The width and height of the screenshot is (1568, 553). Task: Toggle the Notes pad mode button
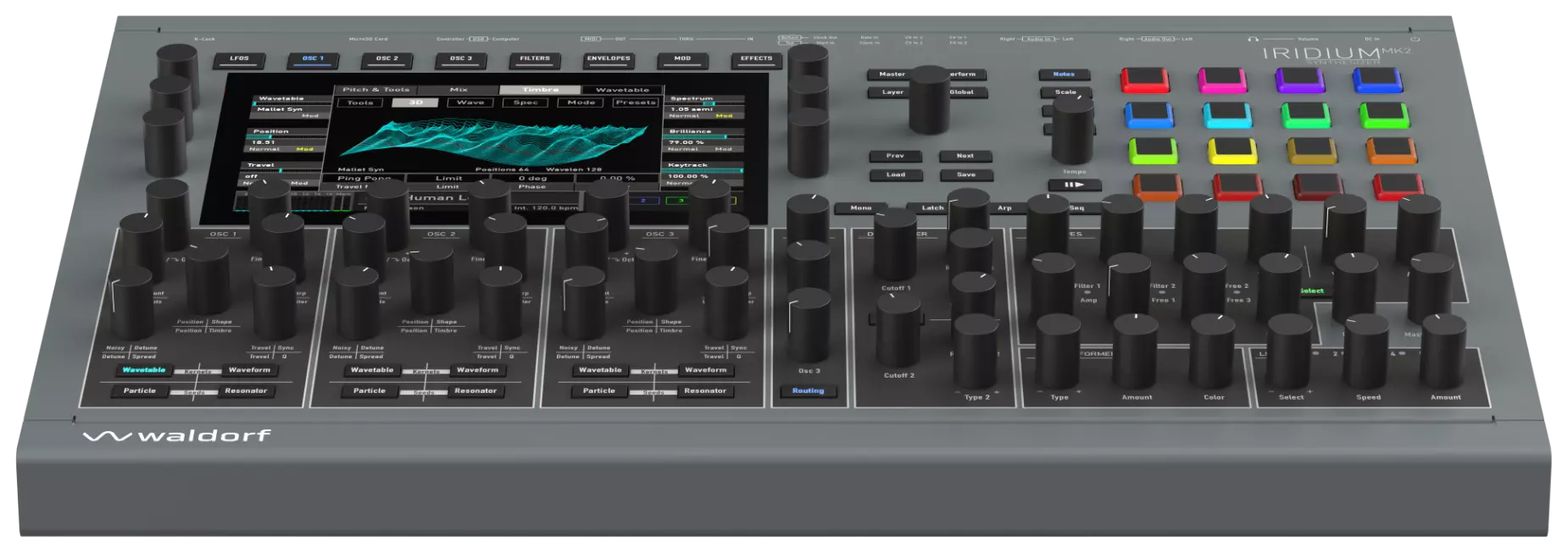[1064, 75]
